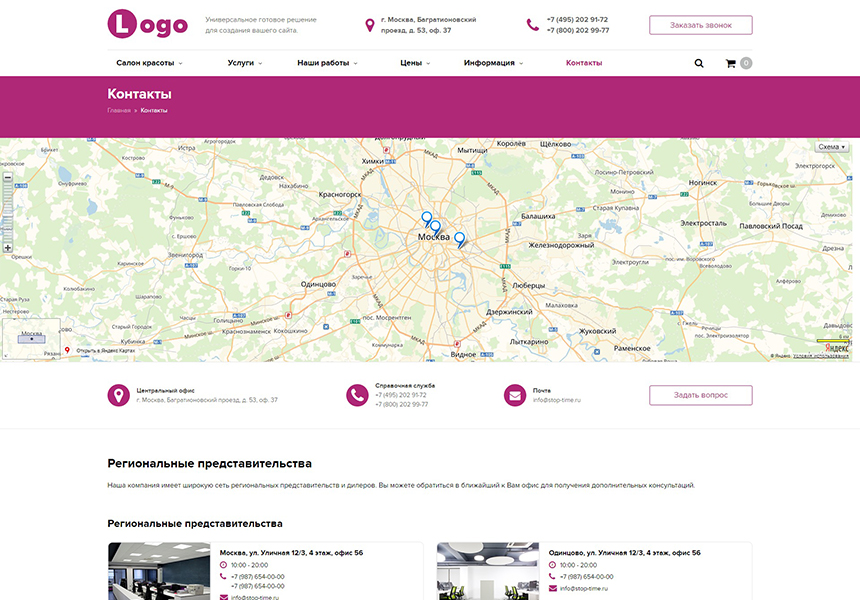Open the Наши работы dropdown menu

click(x=327, y=63)
